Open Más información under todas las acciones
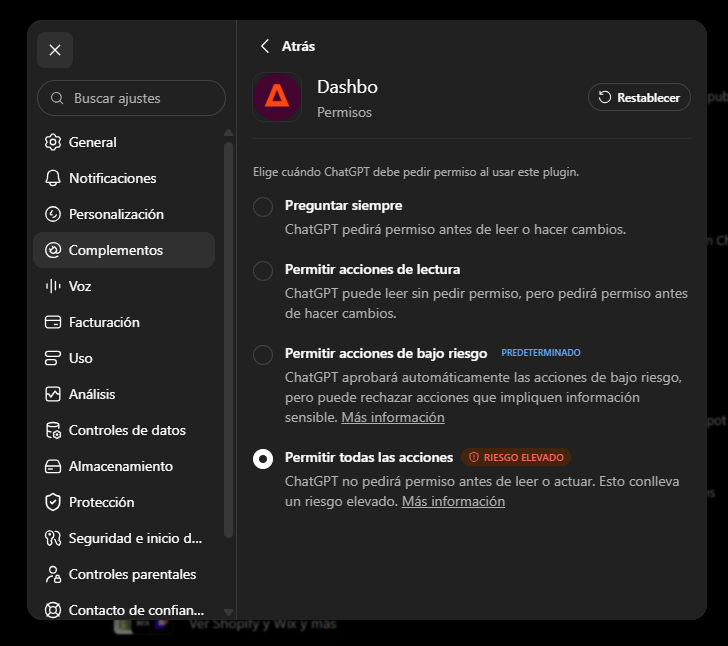The width and height of the screenshot is (728, 646). click(x=453, y=502)
